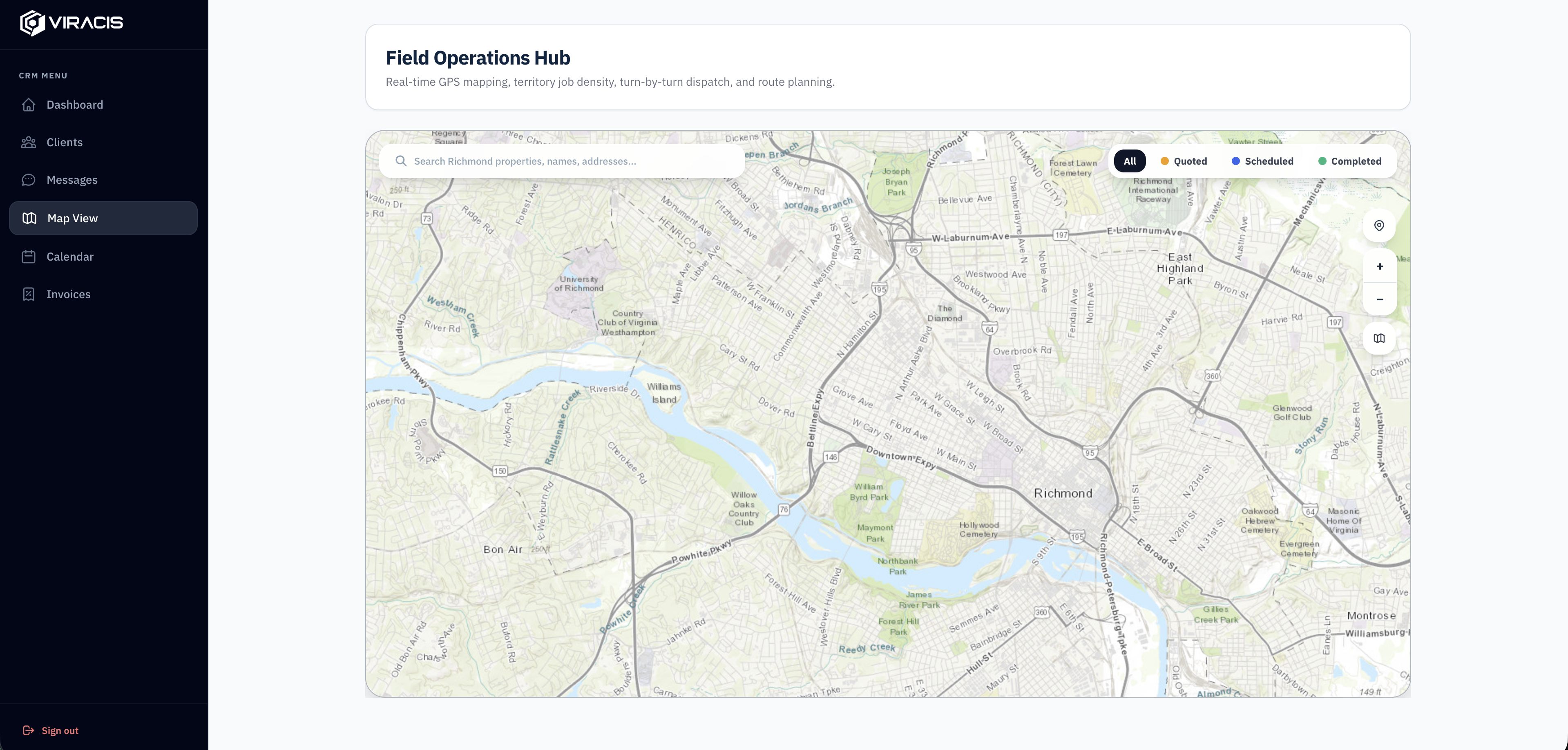The image size is (1568, 750).
Task: Open Messages from the sidebar
Action: coord(103,180)
